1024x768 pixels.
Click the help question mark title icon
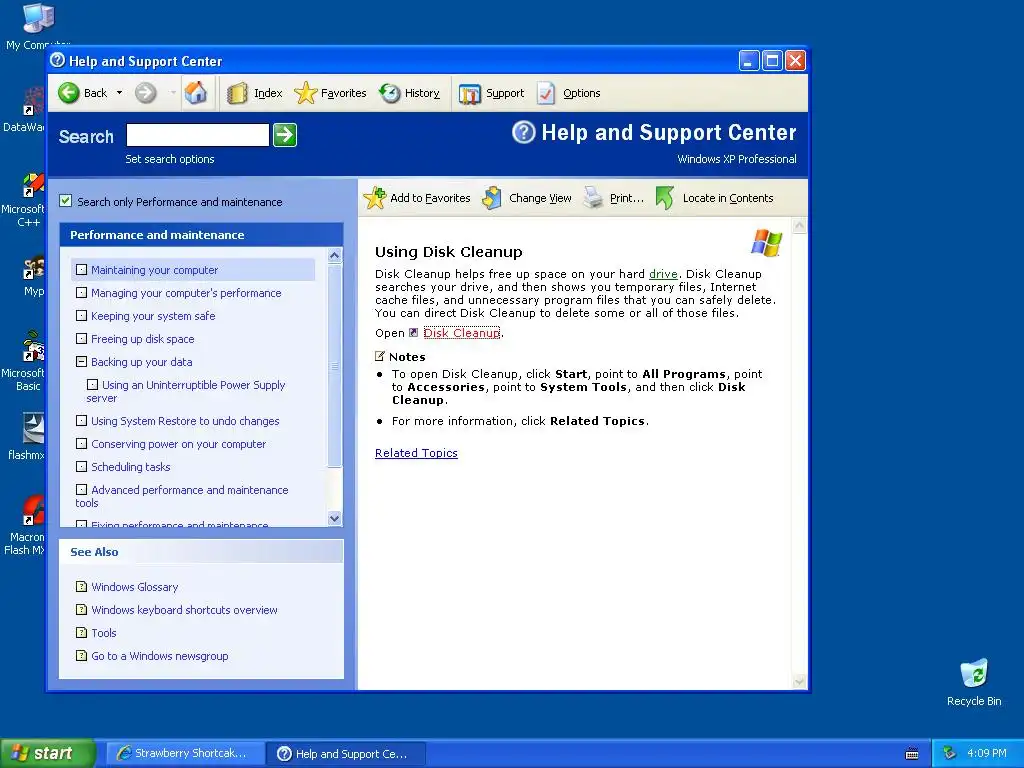point(57,61)
